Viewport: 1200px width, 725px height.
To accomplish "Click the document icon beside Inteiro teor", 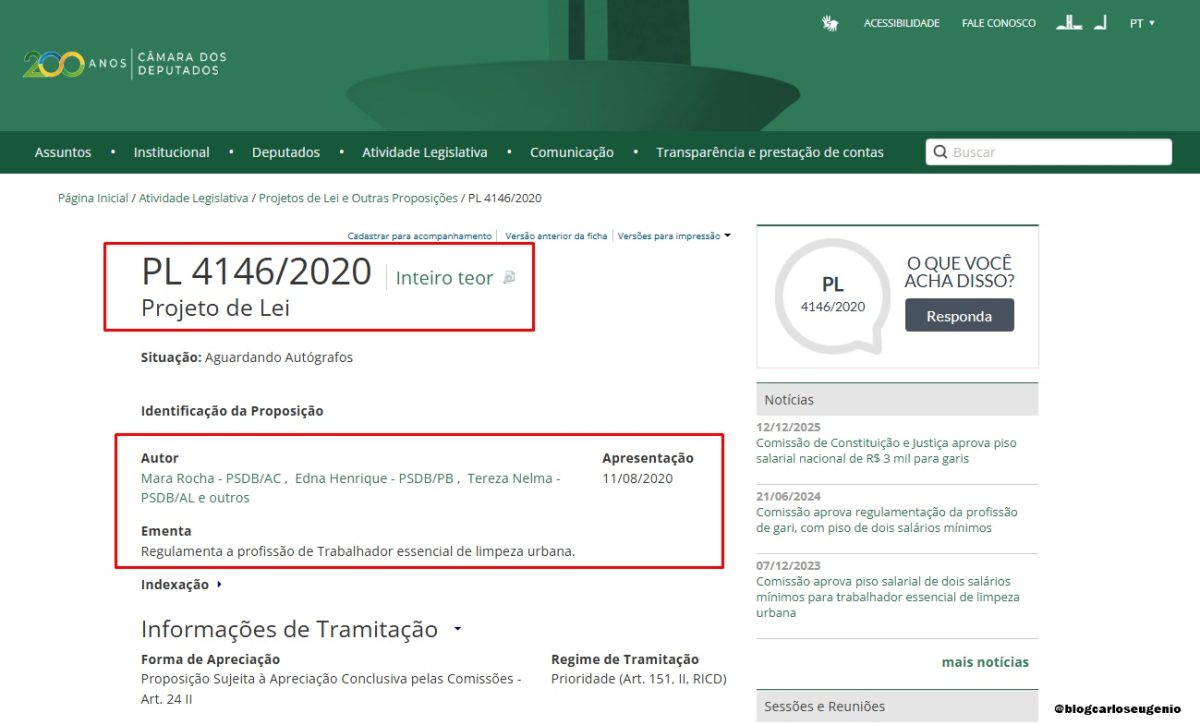I will point(509,278).
